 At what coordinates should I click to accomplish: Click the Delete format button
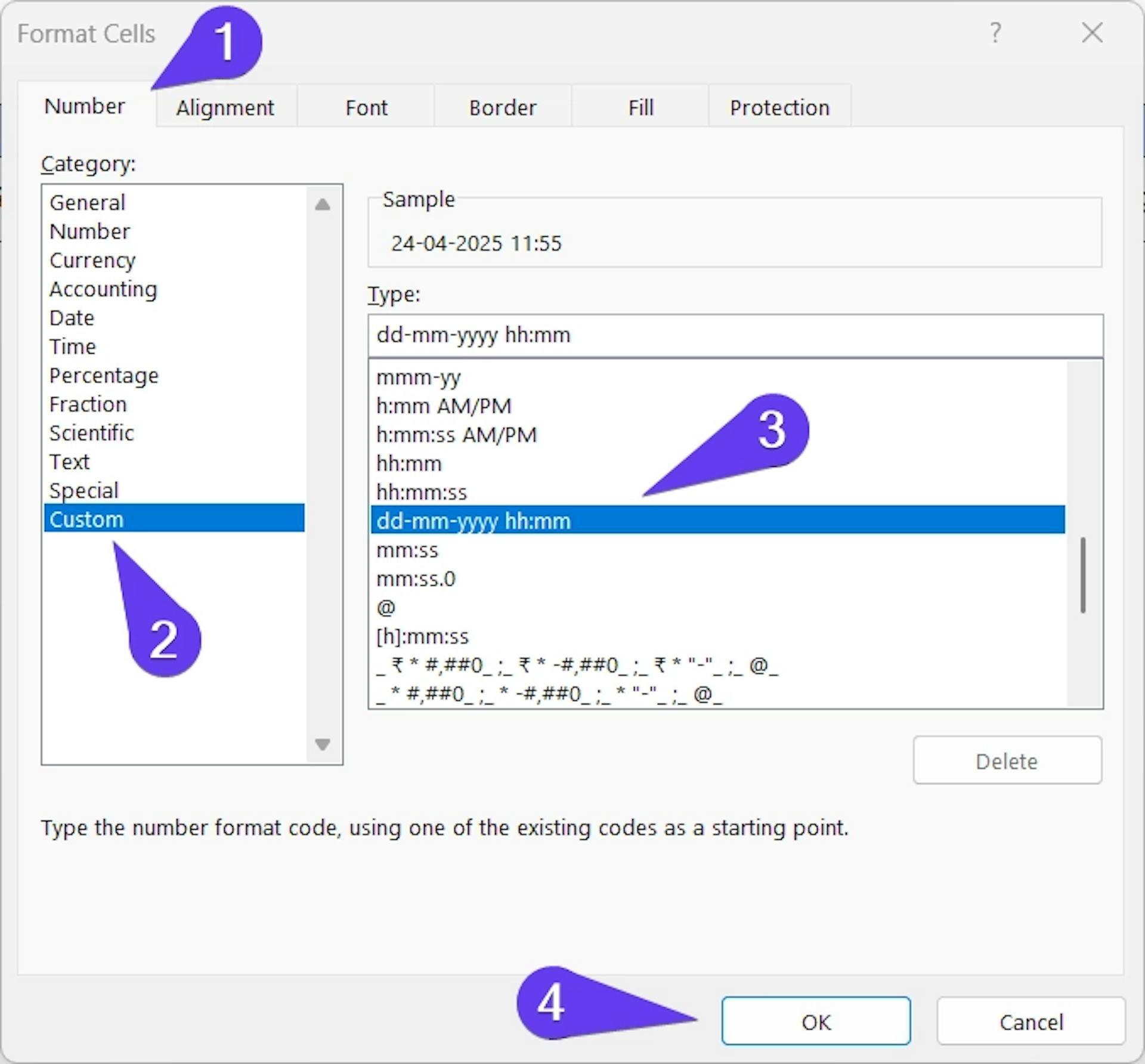tap(1007, 762)
